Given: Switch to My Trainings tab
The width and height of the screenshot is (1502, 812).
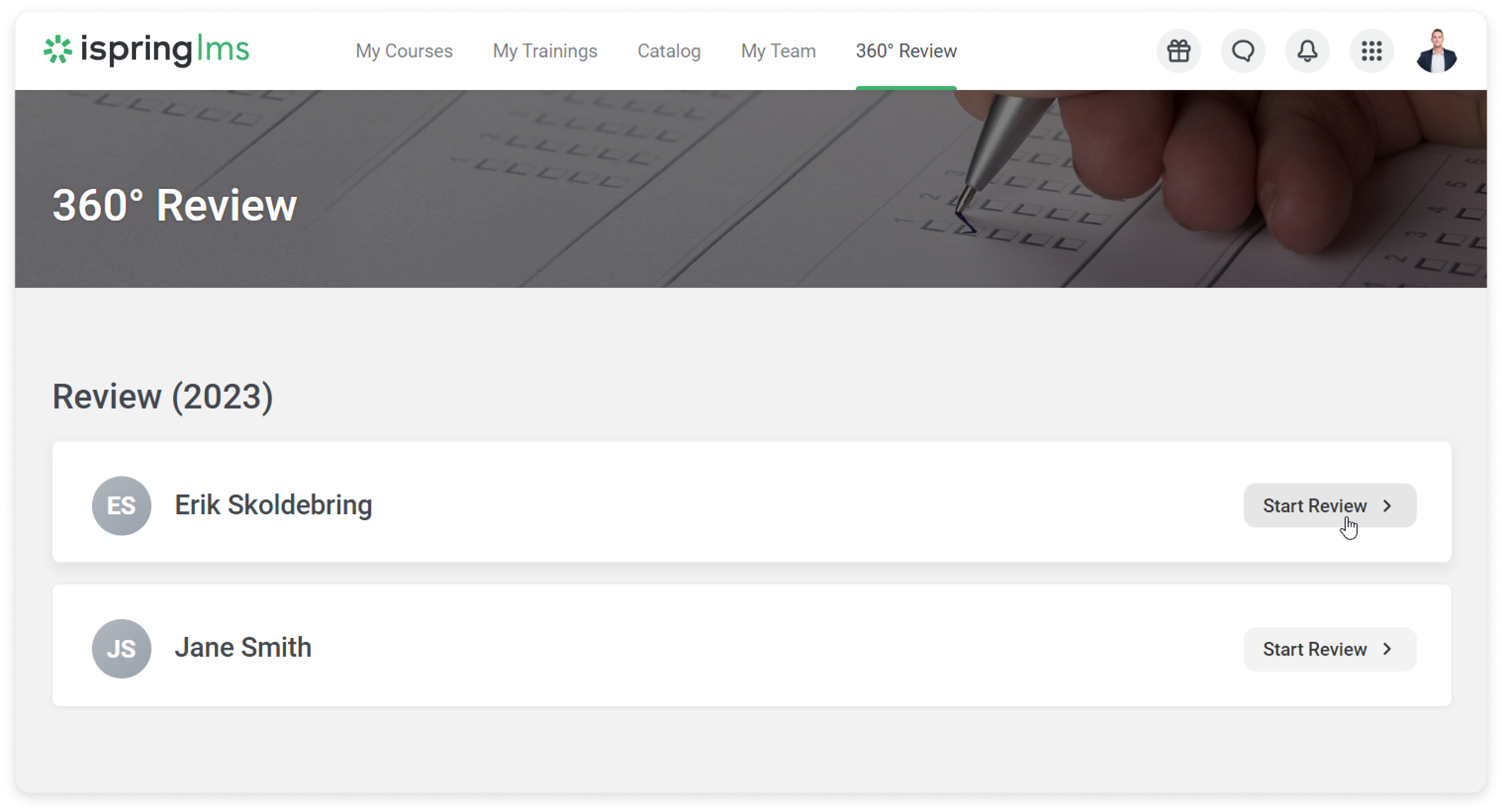Looking at the screenshot, I should pos(545,51).
